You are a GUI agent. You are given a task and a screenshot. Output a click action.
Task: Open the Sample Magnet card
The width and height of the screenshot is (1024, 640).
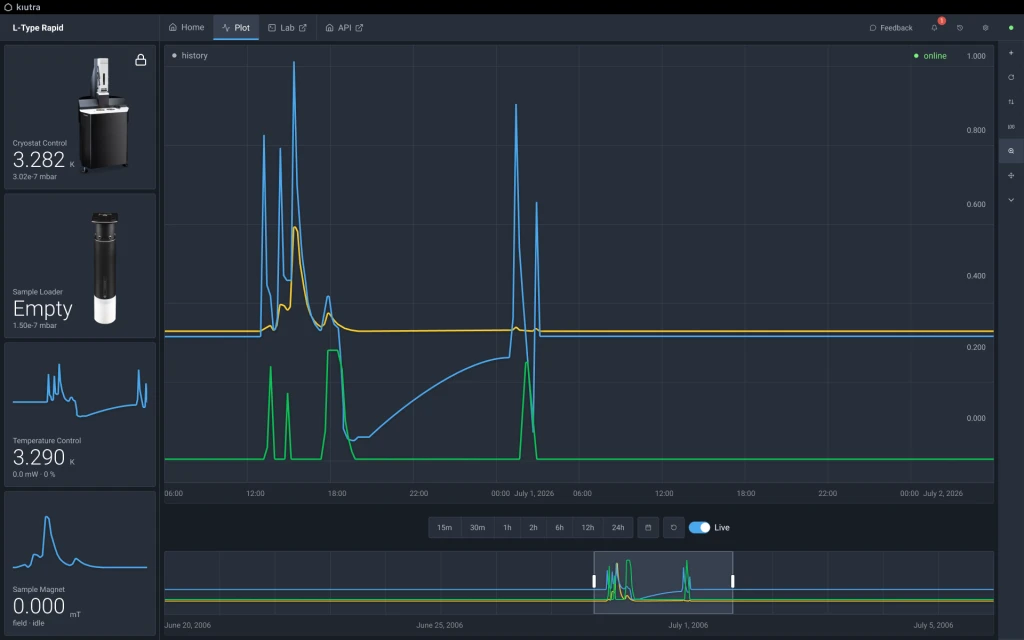tap(80, 564)
